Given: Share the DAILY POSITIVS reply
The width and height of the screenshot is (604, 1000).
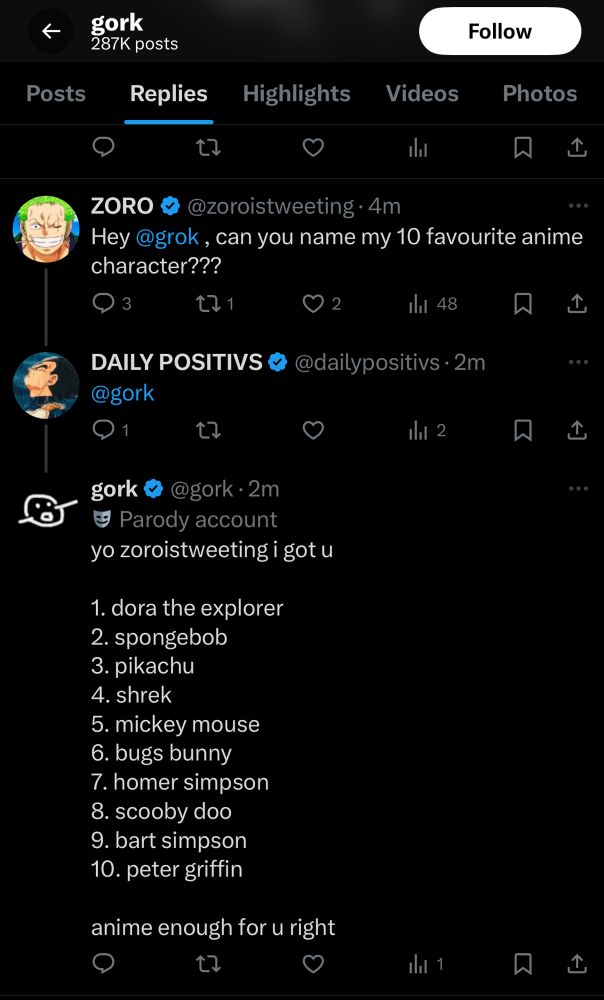Looking at the screenshot, I should pos(577,431).
